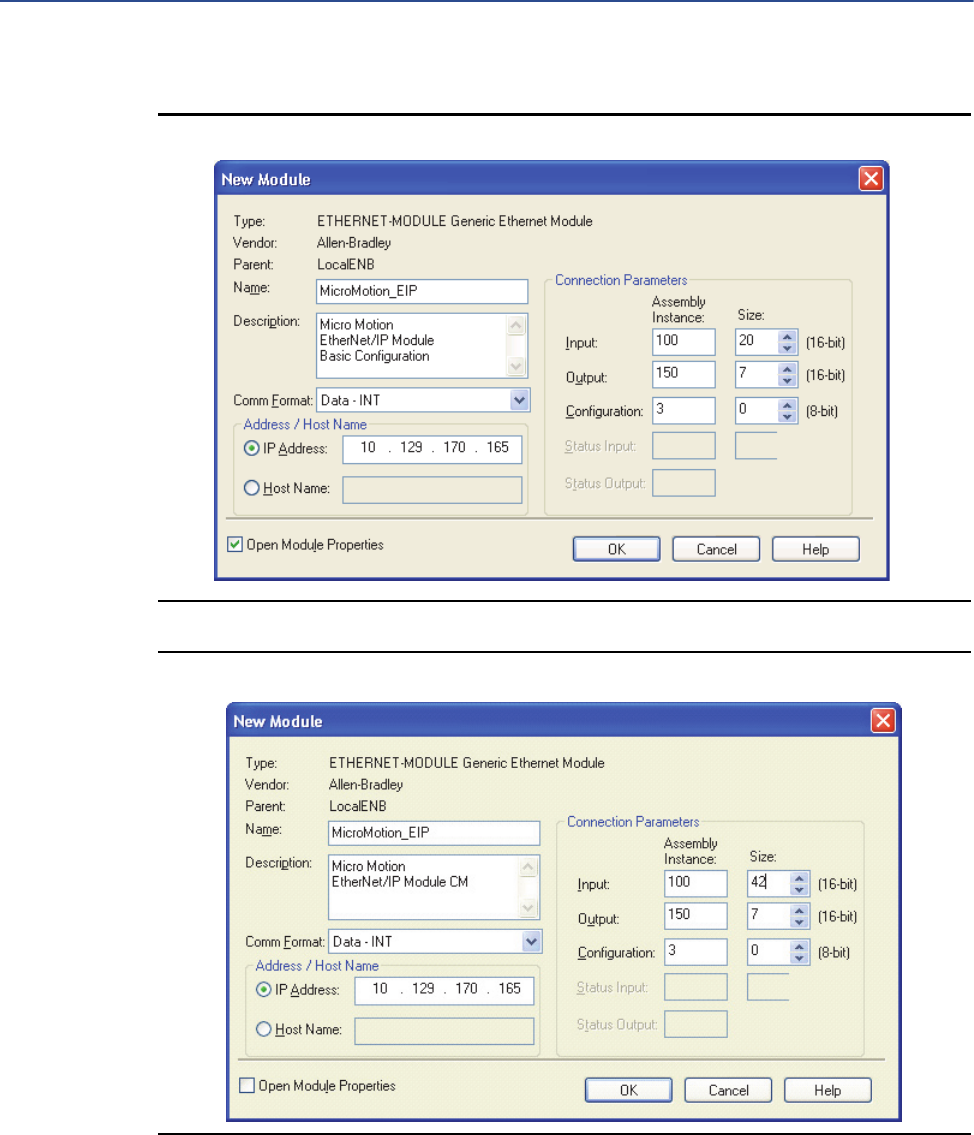This screenshot has width=974, height=1135.
Task: Increase Output size spinner in lower dialog
Action: [799, 911]
